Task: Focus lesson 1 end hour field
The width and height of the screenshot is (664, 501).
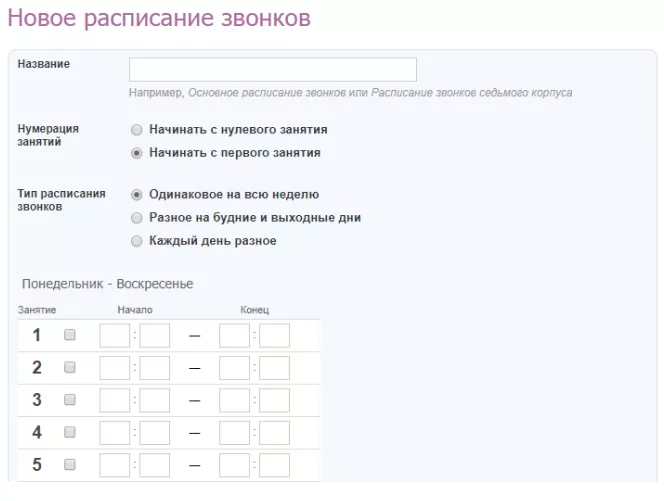Action: tap(234, 336)
